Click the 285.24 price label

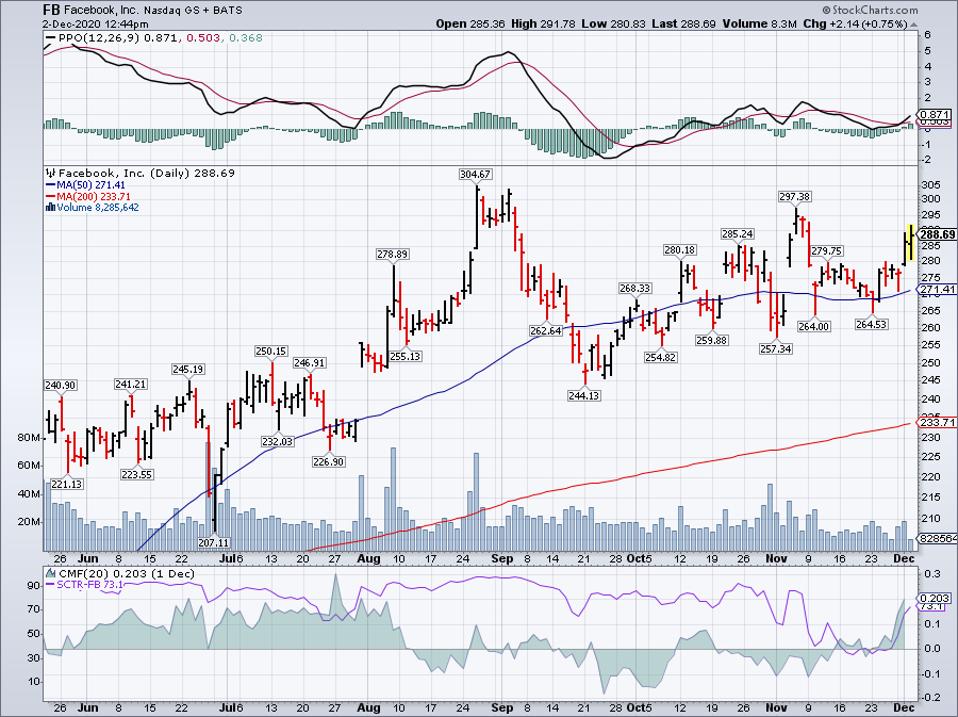coord(737,234)
